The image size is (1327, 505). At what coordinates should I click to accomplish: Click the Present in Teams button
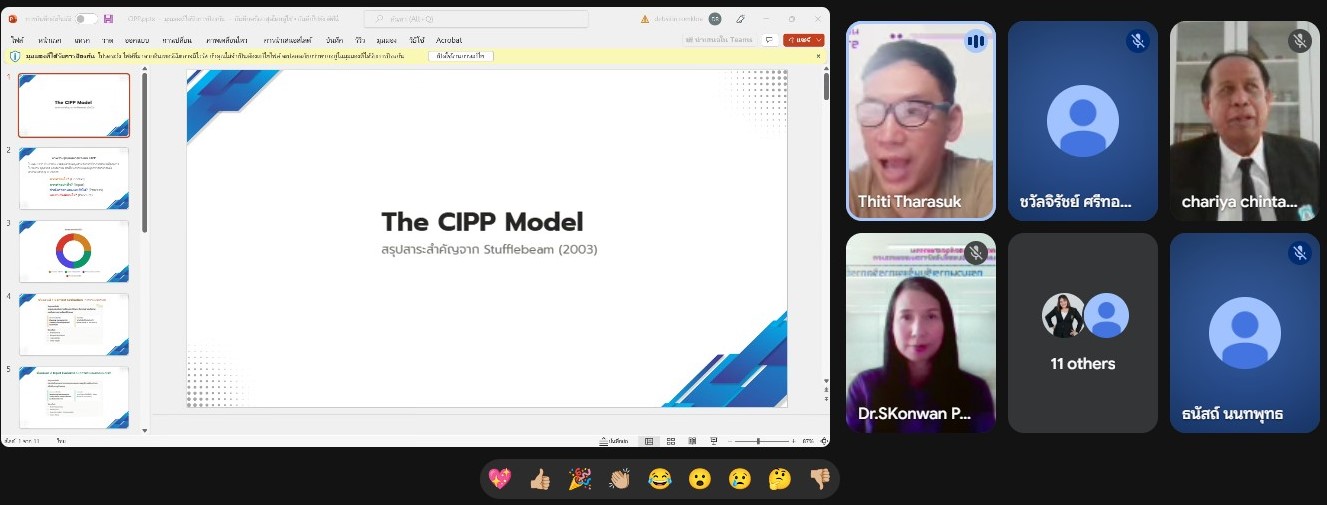pyautogui.click(x=719, y=40)
